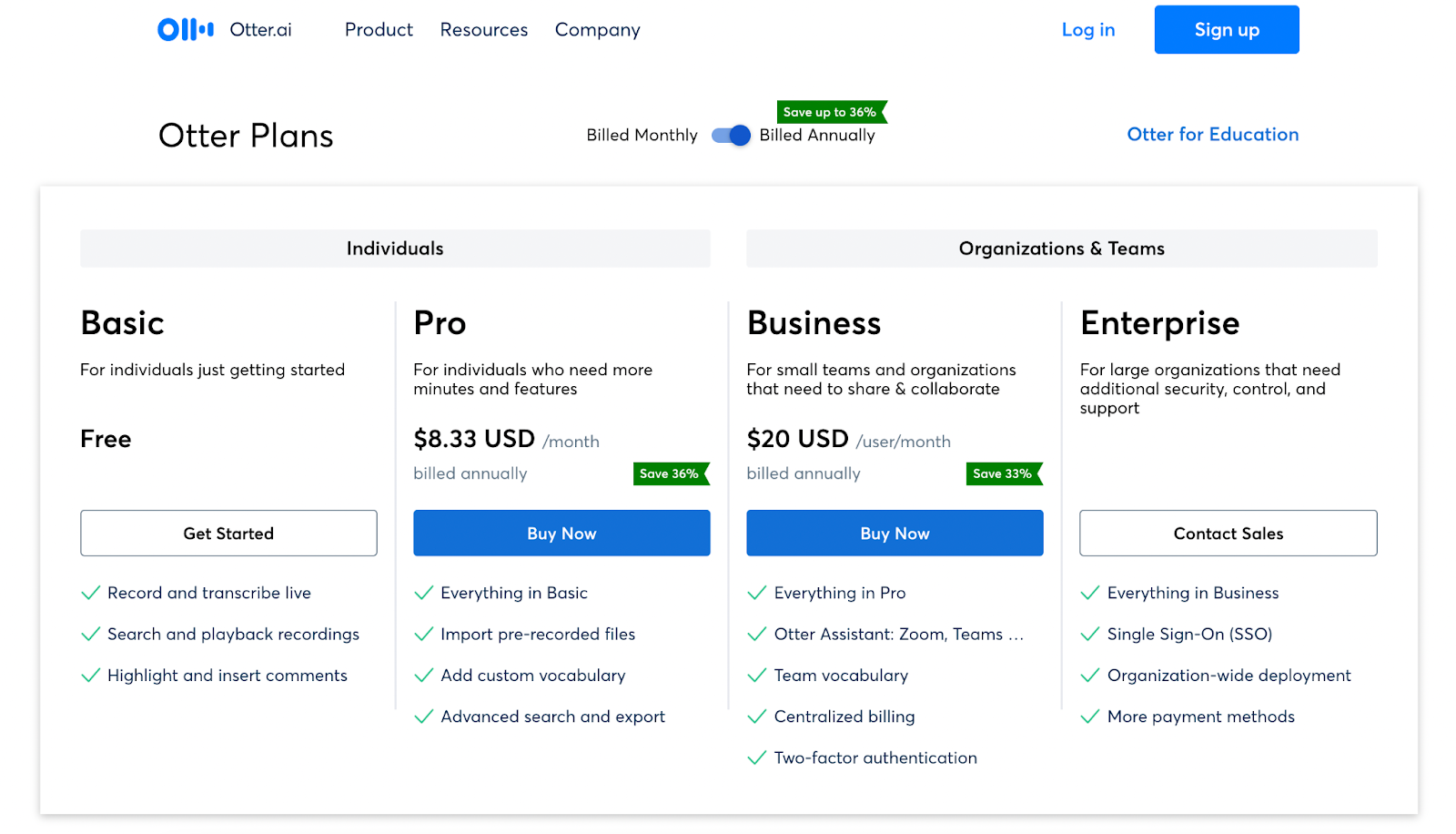Select the Billed Annually label
Screen dimensions: 1456x834
tap(817, 136)
